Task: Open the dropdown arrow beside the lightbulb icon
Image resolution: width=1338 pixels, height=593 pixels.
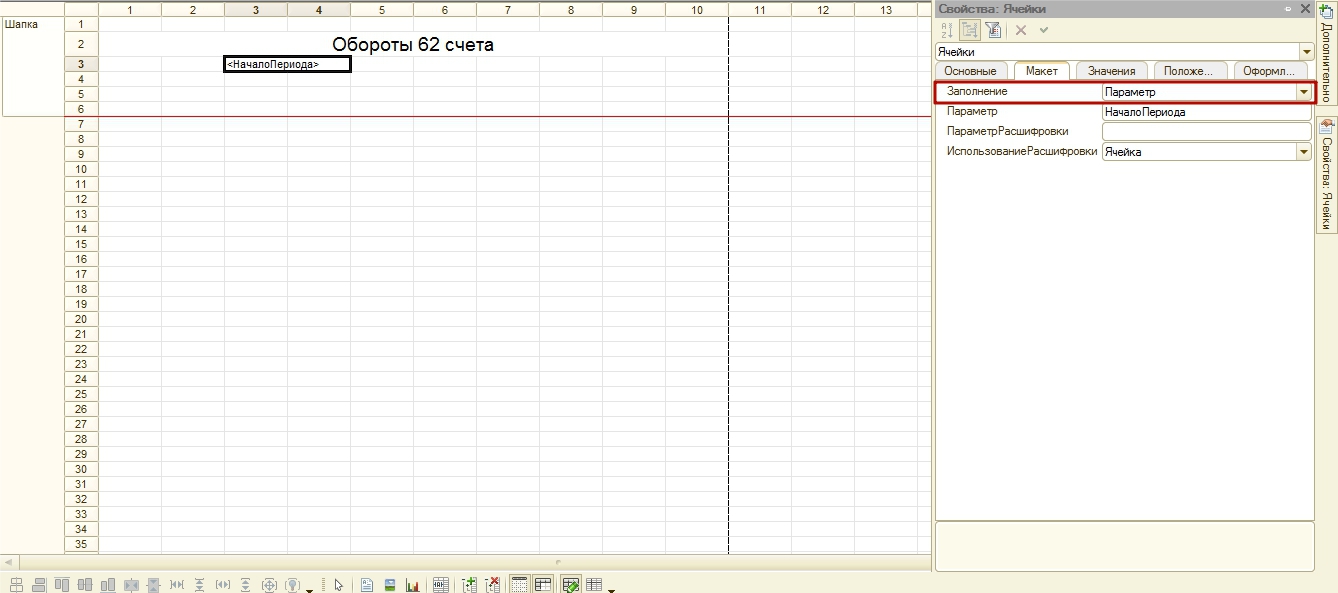Action: point(309,590)
